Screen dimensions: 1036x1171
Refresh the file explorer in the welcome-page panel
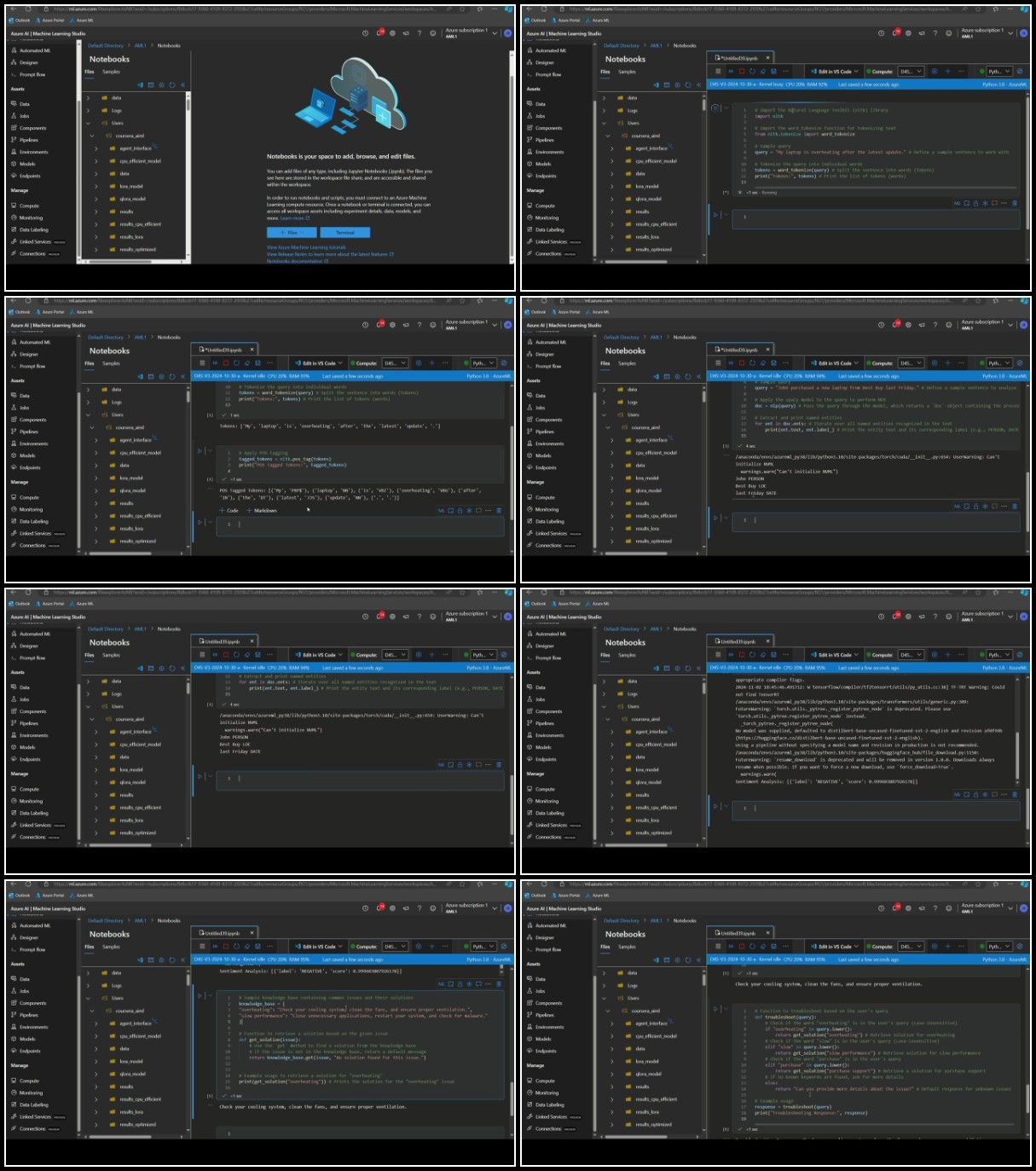click(172, 84)
